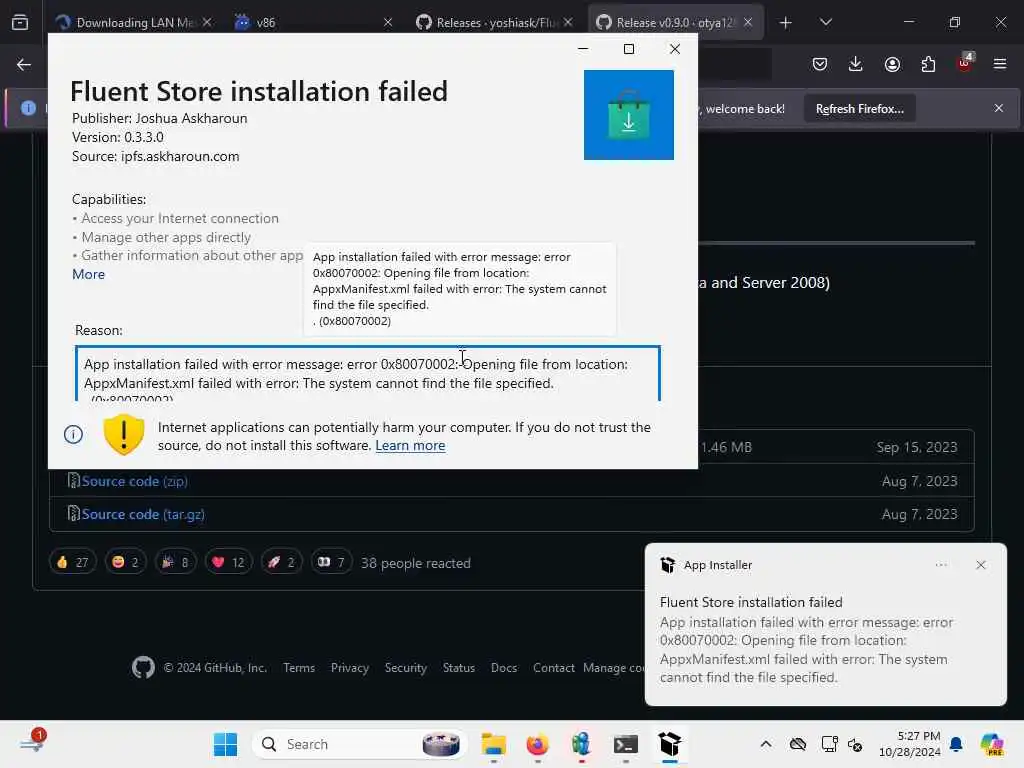Open the Learn more link
The height and width of the screenshot is (768, 1024).
410,445
